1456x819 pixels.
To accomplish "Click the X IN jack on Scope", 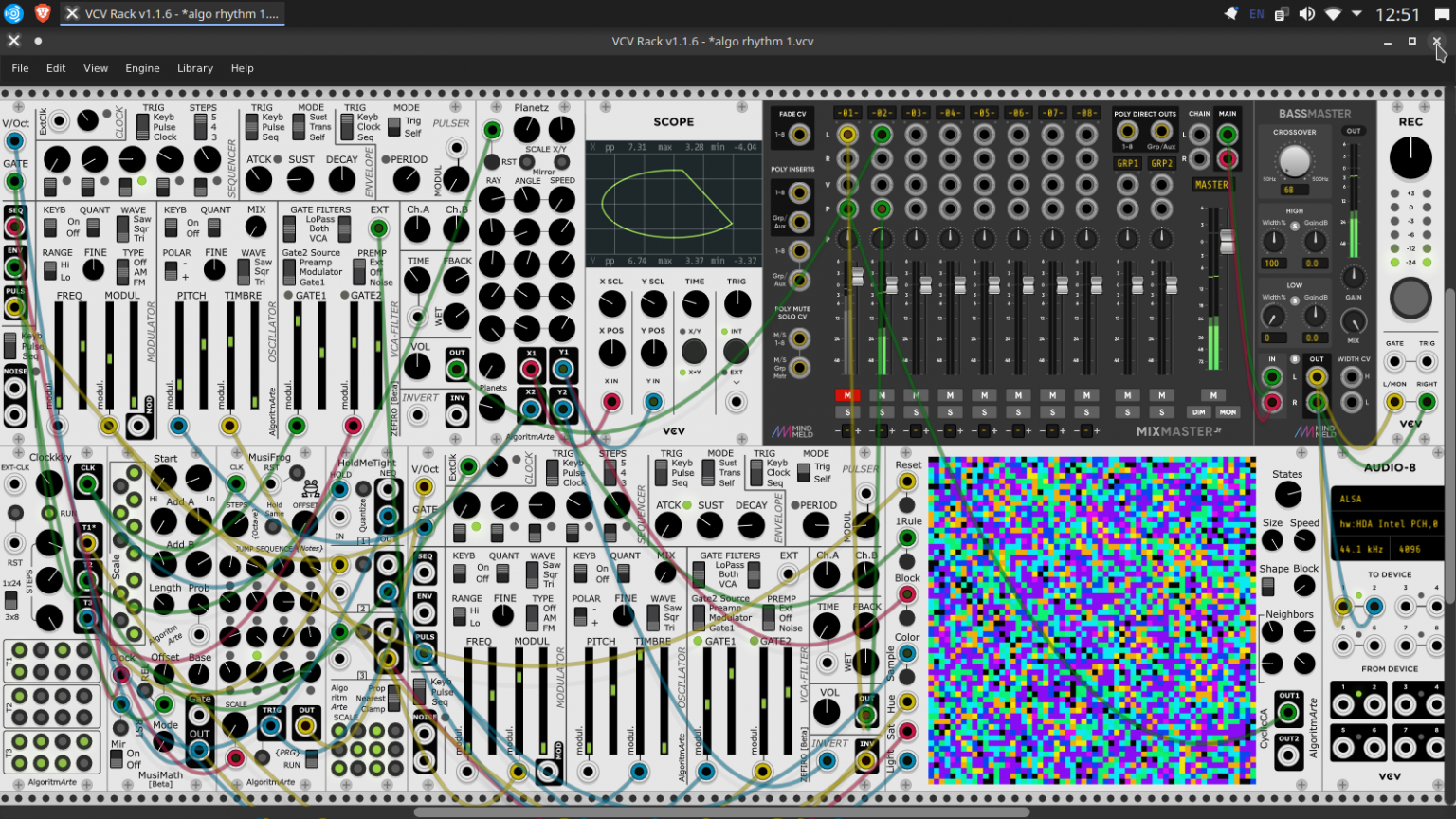I will click(611, 402).
